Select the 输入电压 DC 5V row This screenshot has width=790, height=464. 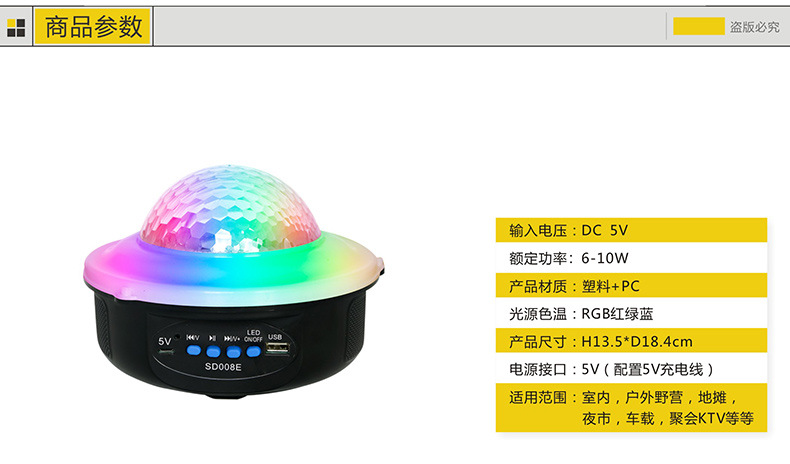(631, 230)
